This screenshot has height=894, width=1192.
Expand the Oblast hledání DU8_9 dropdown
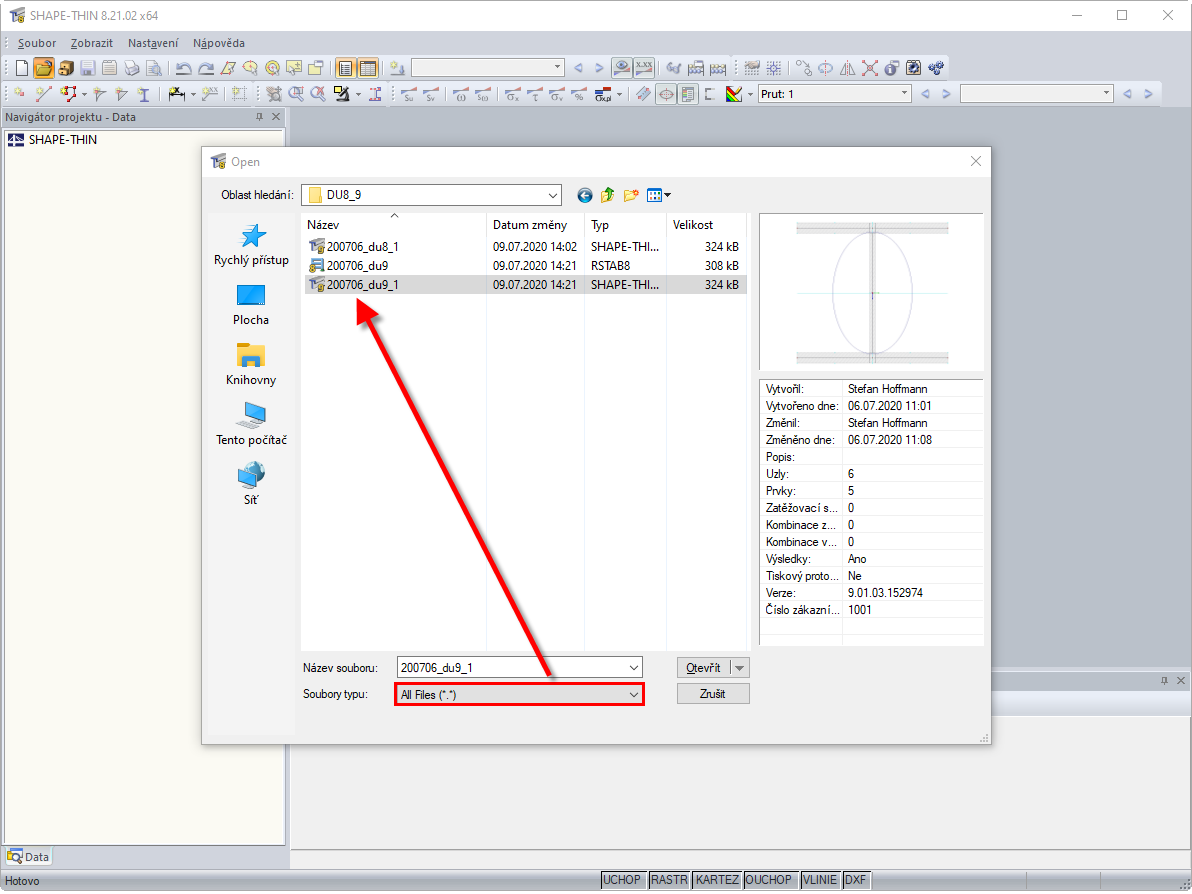click(x=553, y=195)
